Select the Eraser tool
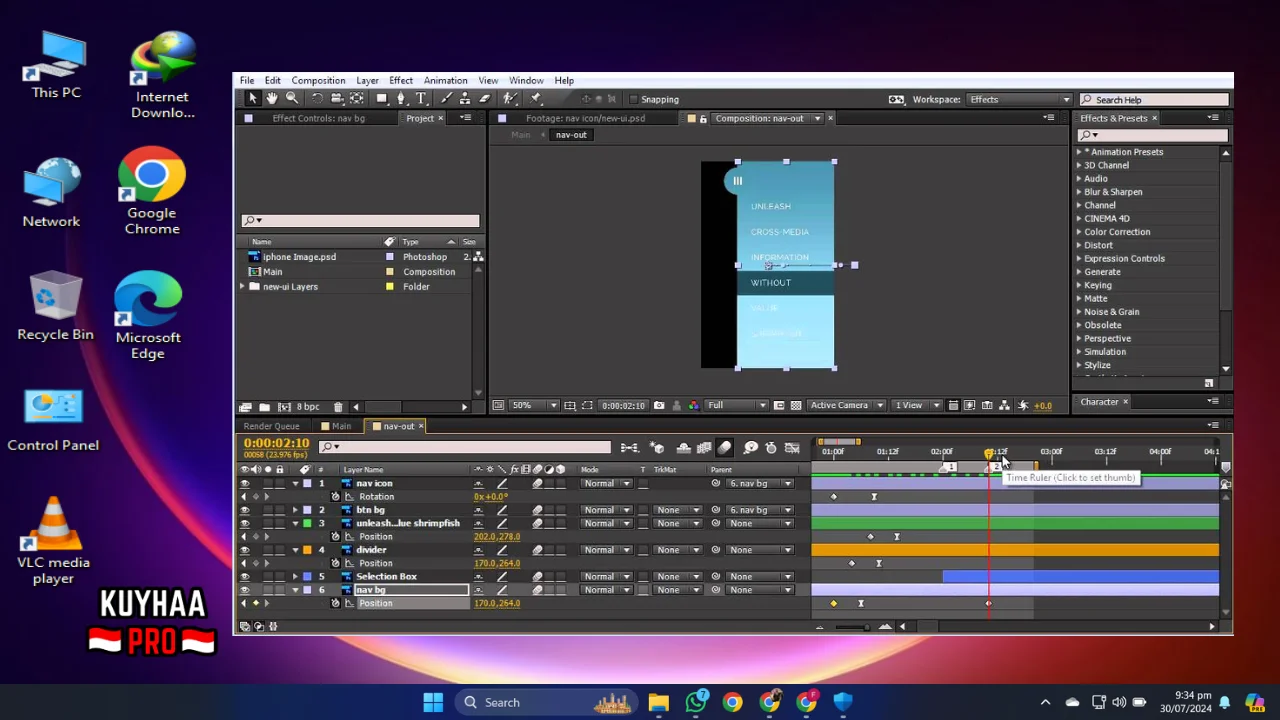Viewport: 1280px width, 720px height. pos(485,98)
